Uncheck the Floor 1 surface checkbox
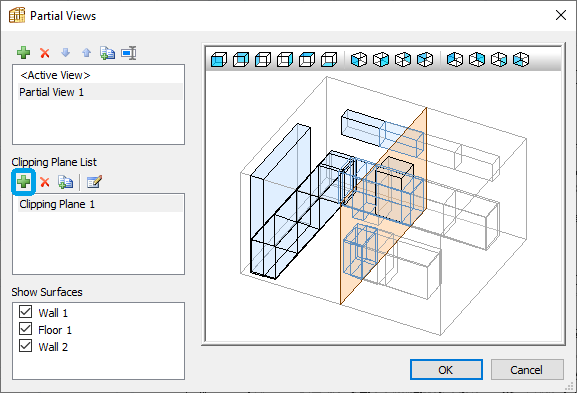 [25, 329]
